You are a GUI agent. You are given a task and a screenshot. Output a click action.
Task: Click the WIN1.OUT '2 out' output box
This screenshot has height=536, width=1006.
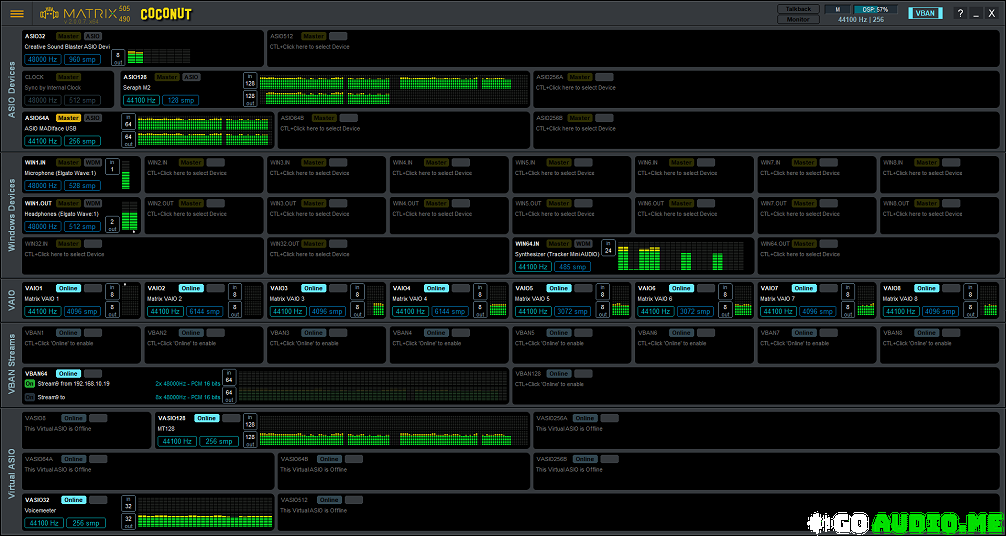click(112, 223)
